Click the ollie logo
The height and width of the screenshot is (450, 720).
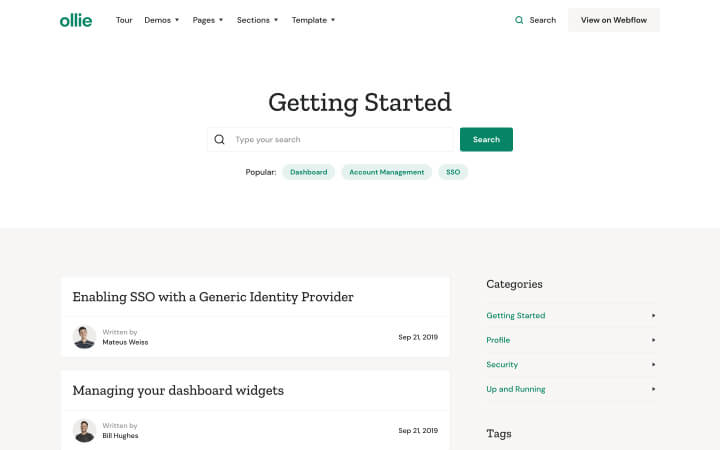coord(76,20)
